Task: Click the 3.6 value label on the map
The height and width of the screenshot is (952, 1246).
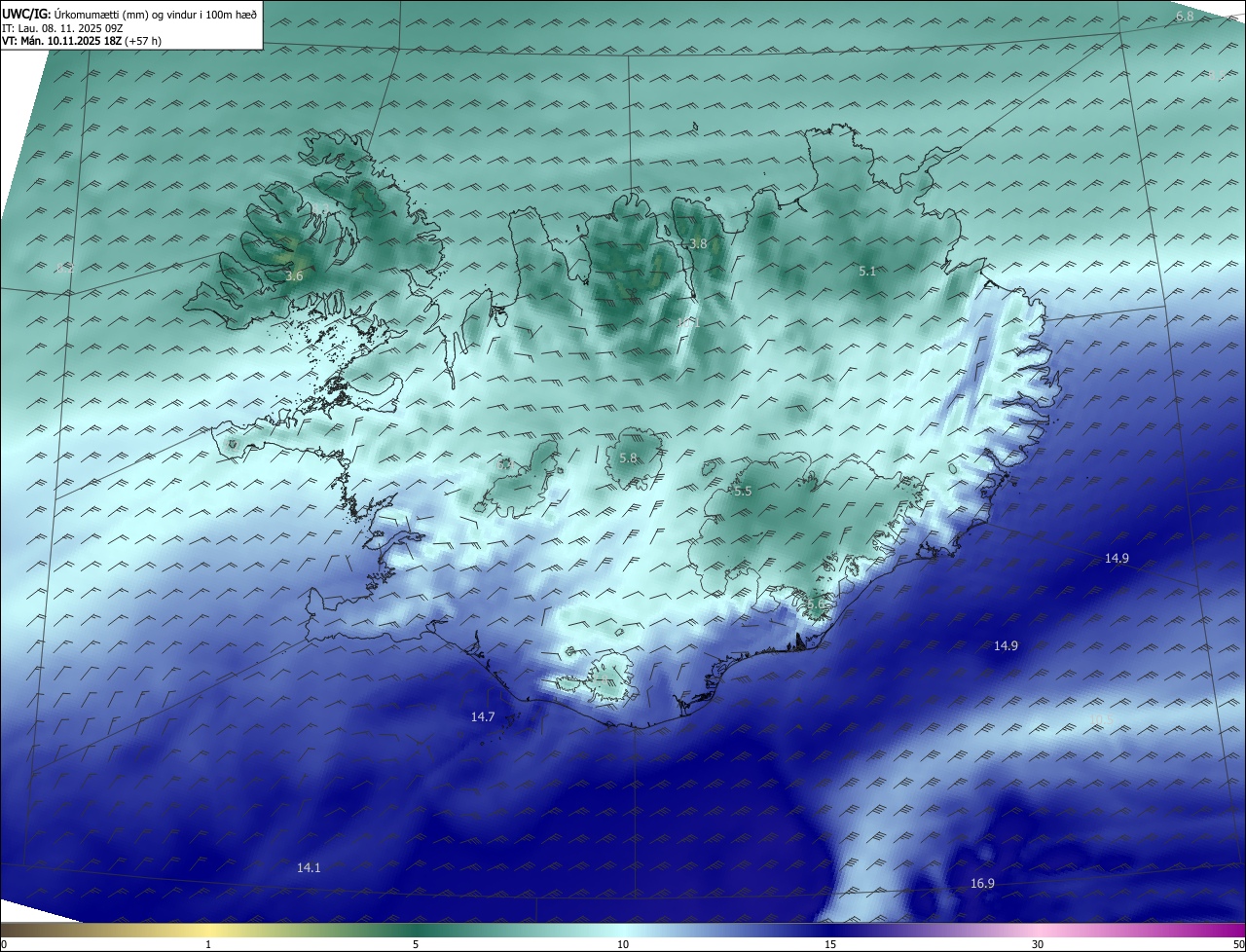Action: click(294, 276)
